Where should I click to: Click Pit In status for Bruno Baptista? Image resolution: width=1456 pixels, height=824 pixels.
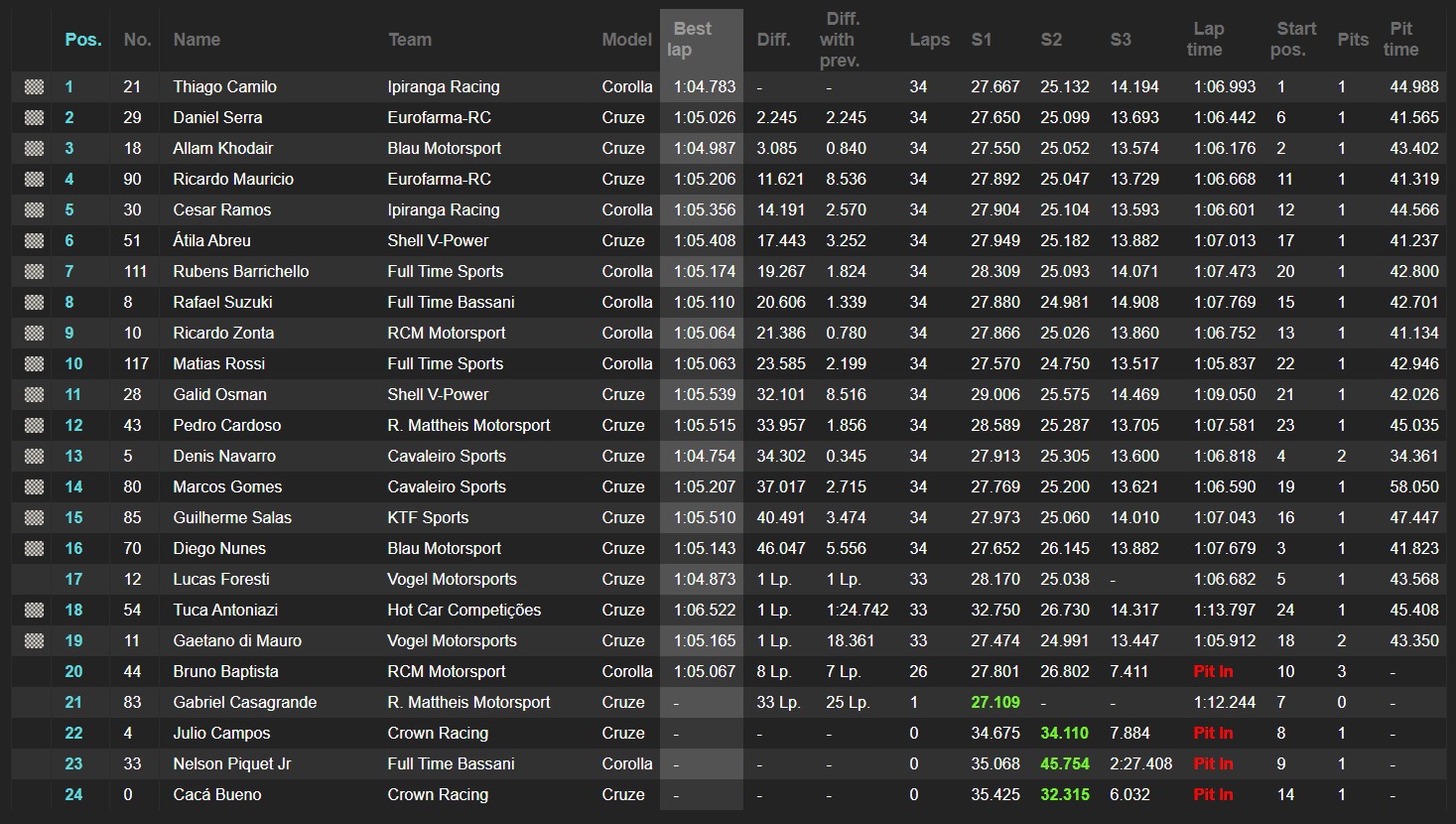tap(1213, 672)
